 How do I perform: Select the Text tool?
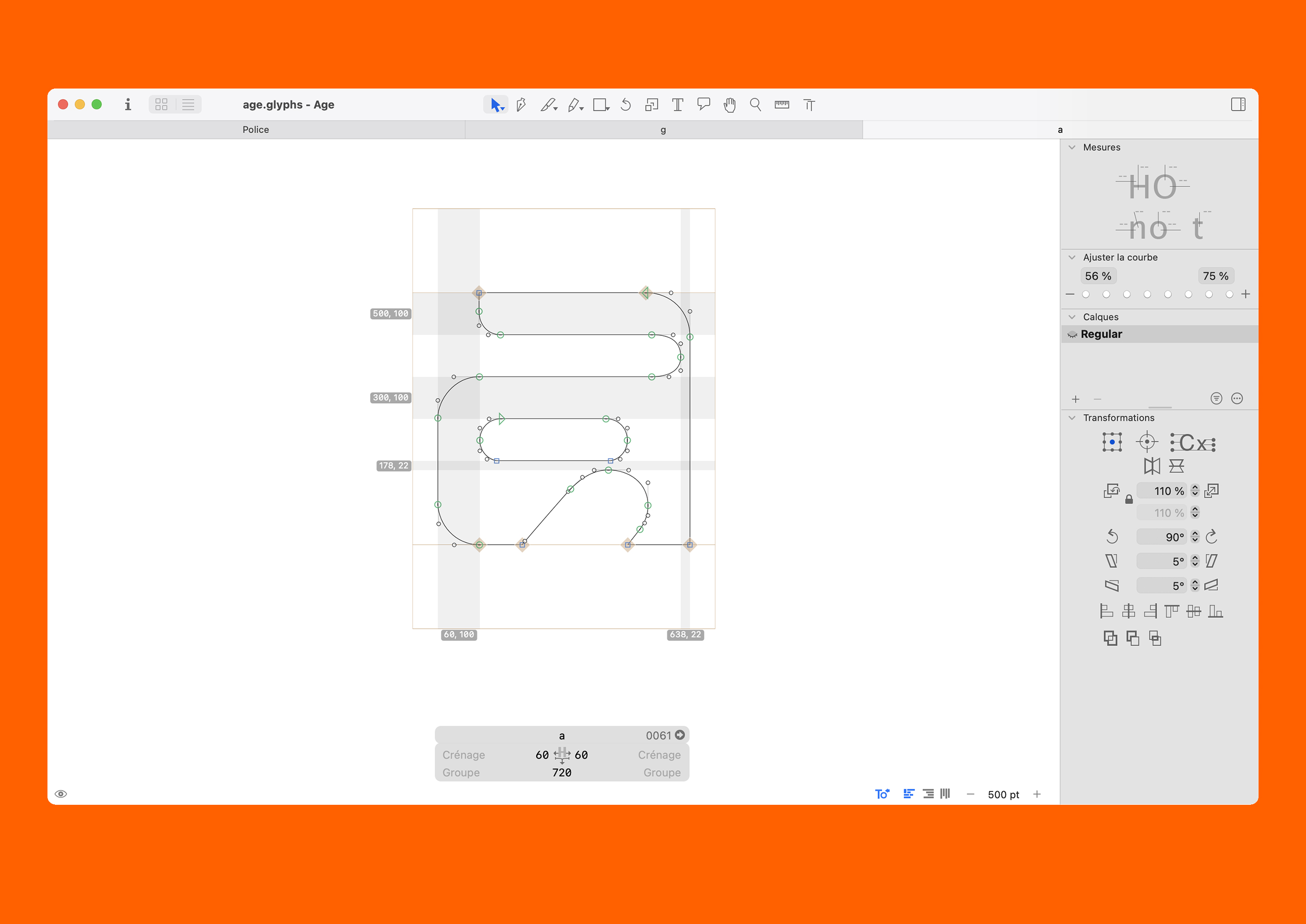pyautogui.click(x=677, y=105)
